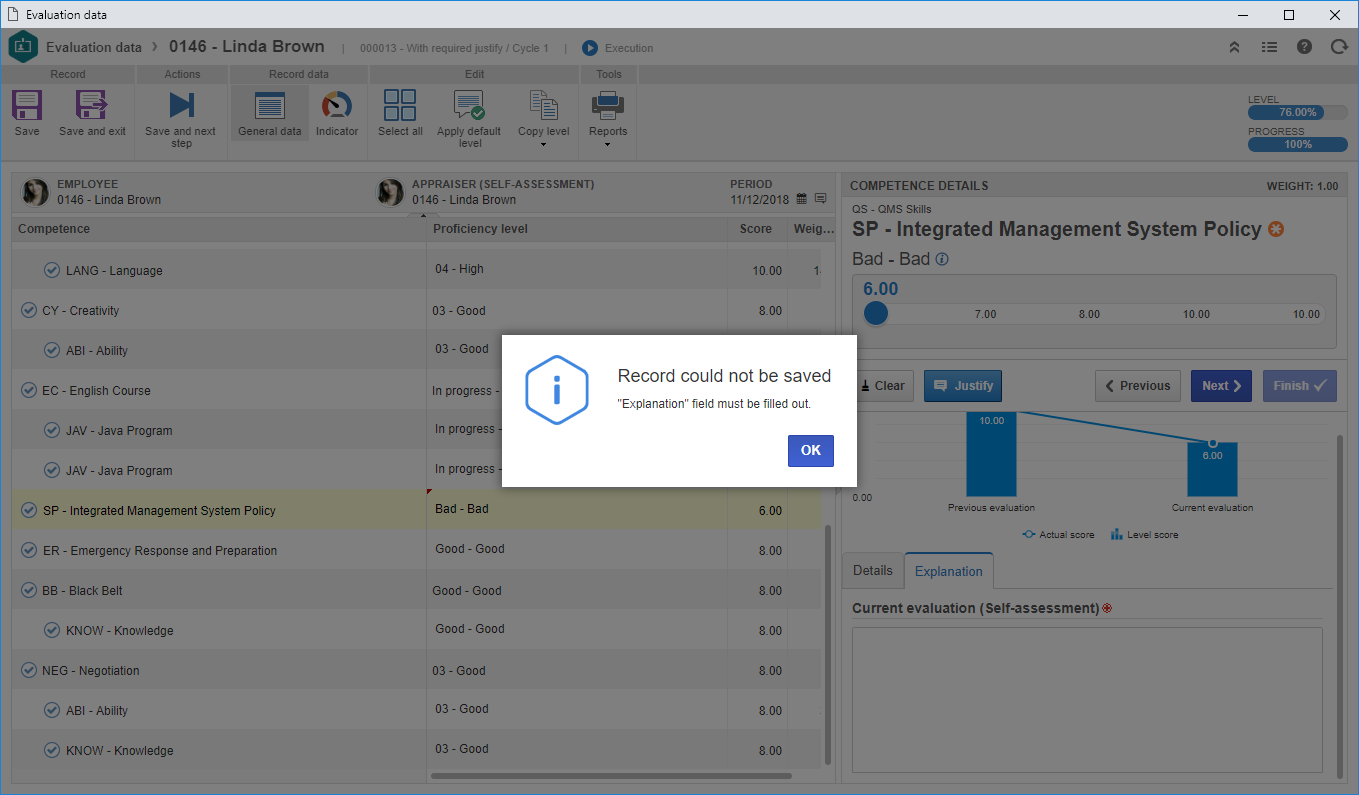The image size is (1359, 795).
Task: Click the competence list horizontal scrollbar
Action: tap(611, 775)
